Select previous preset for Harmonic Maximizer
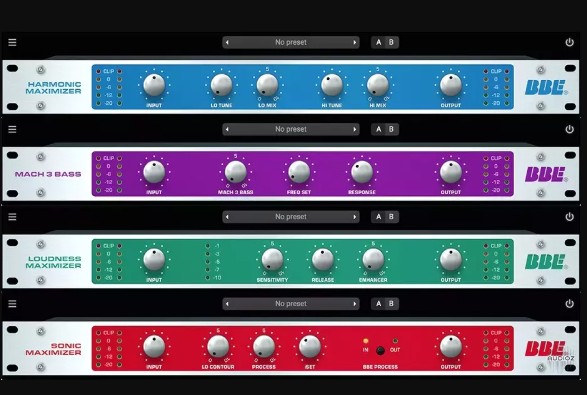The height and width of the screenshot is (395, 587). 227,42
